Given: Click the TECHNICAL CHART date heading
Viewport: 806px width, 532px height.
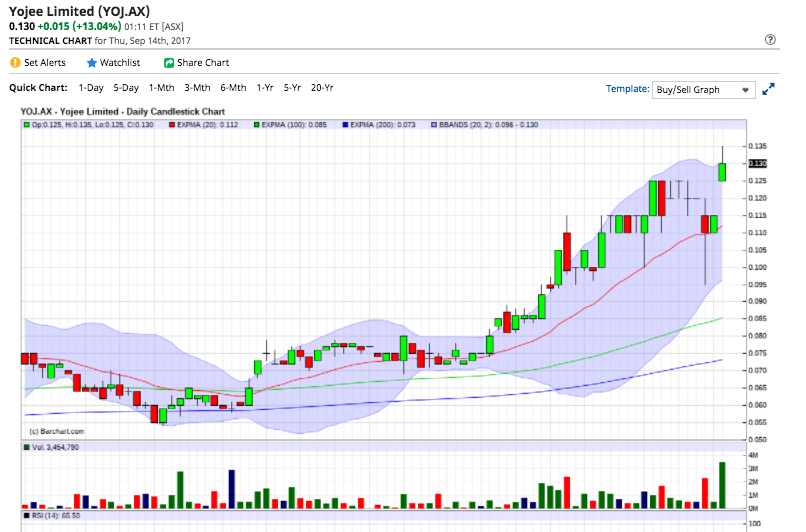Looking at the screenshot, I should 100,41.
